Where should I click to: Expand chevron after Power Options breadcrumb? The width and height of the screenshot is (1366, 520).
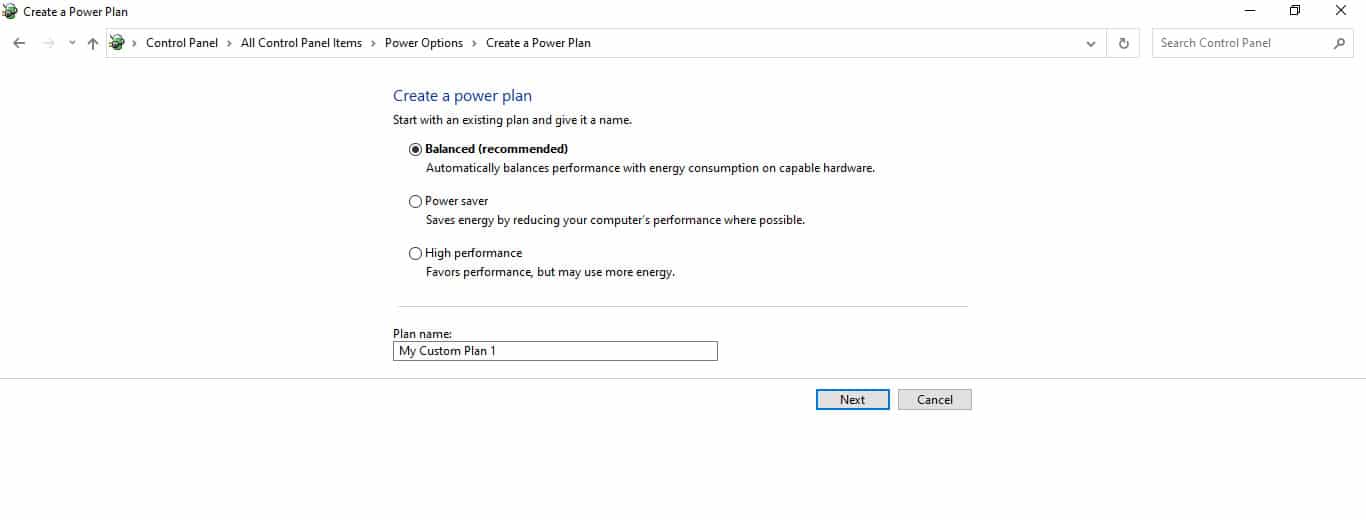pos(474,43)
